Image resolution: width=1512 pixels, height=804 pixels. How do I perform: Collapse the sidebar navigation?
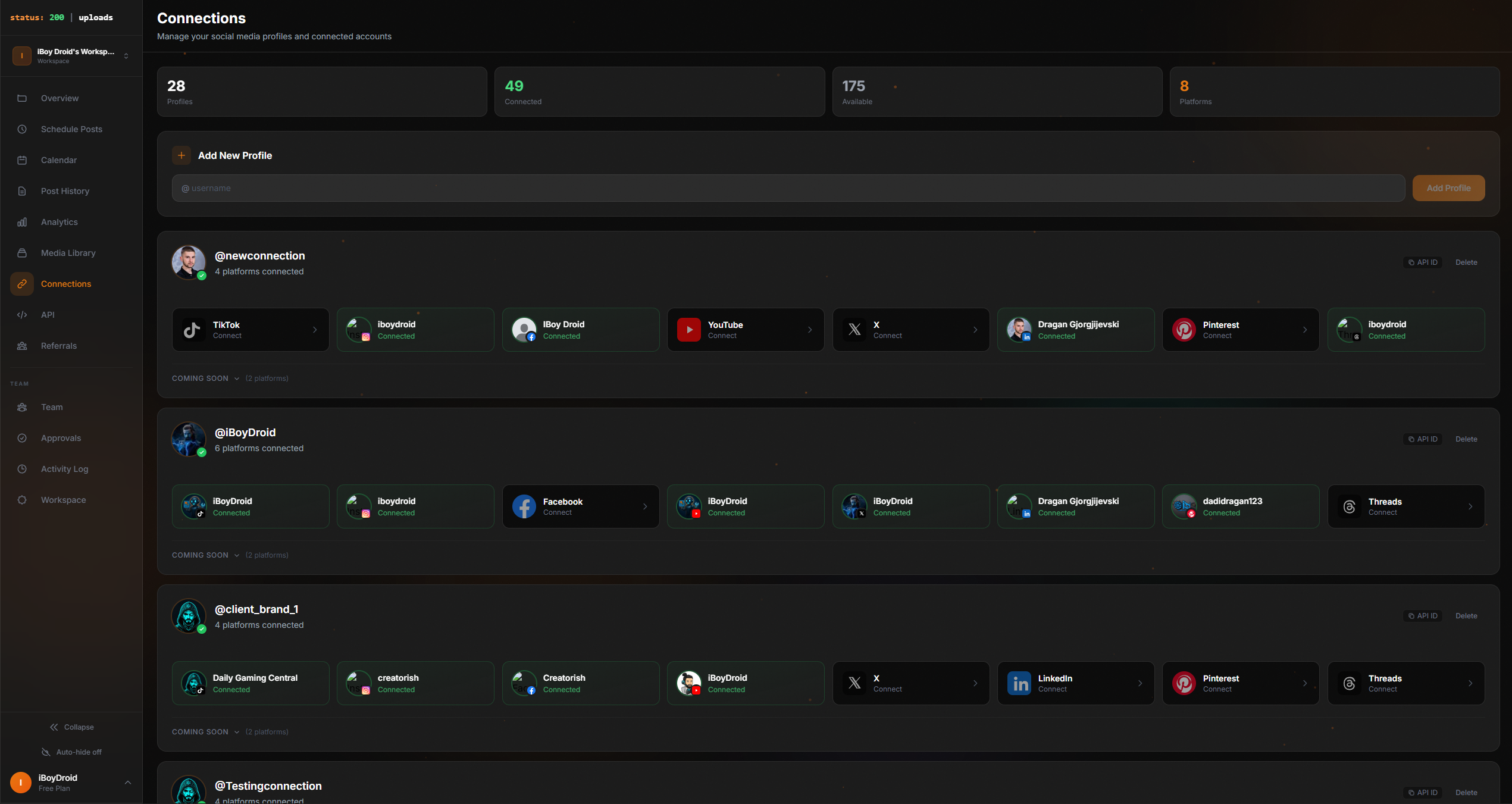pos(71,727)
